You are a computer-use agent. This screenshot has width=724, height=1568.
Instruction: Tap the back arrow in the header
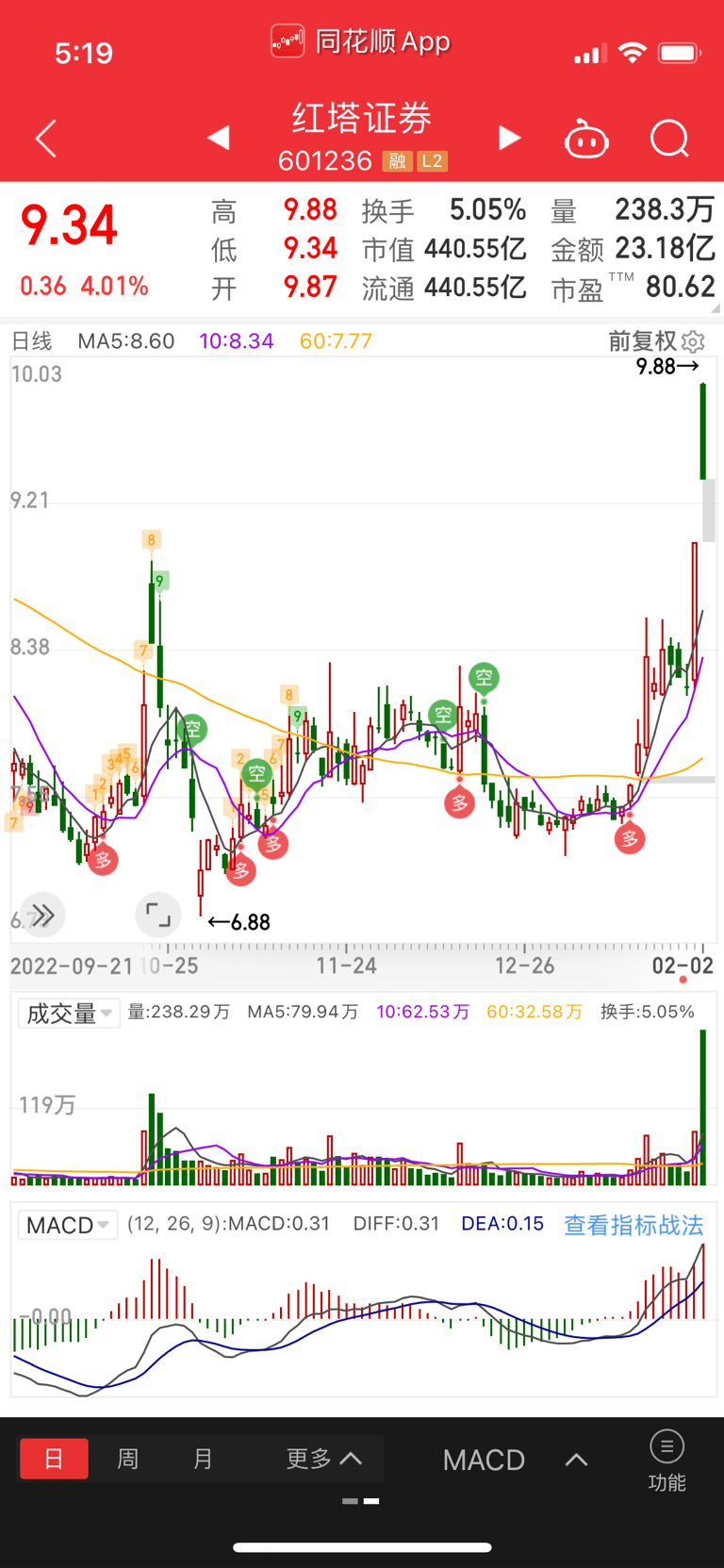tap(46, 139)
